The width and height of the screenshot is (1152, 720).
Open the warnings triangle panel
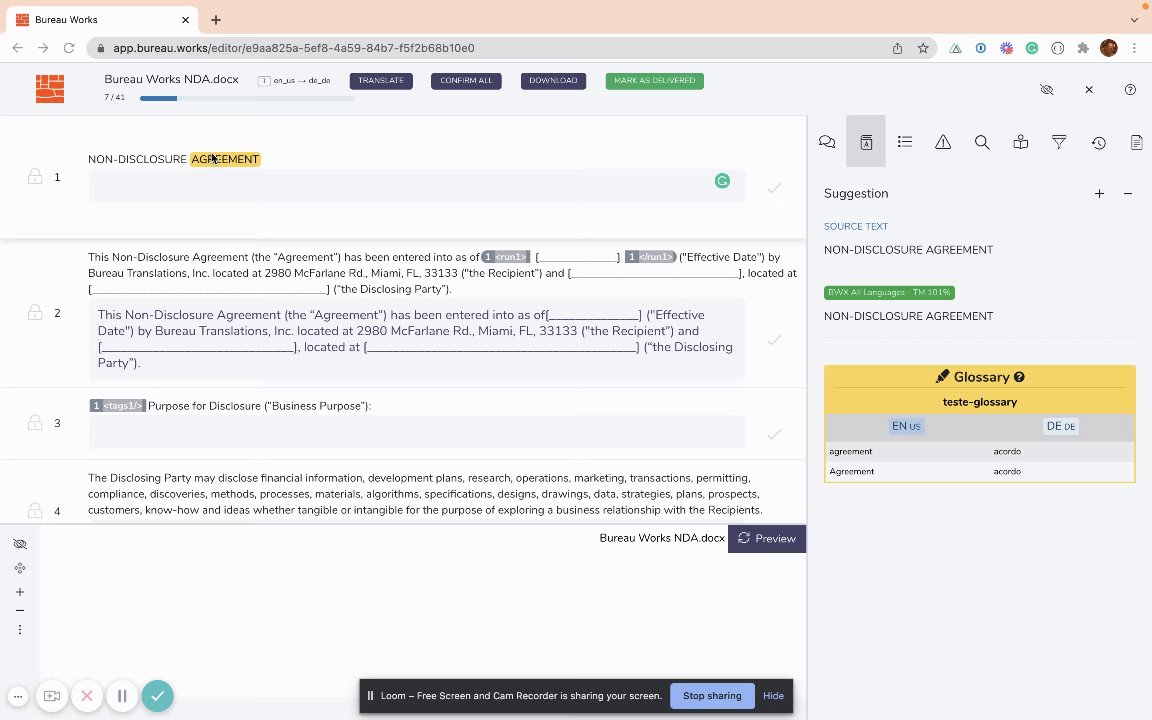(x=943, y=142)
